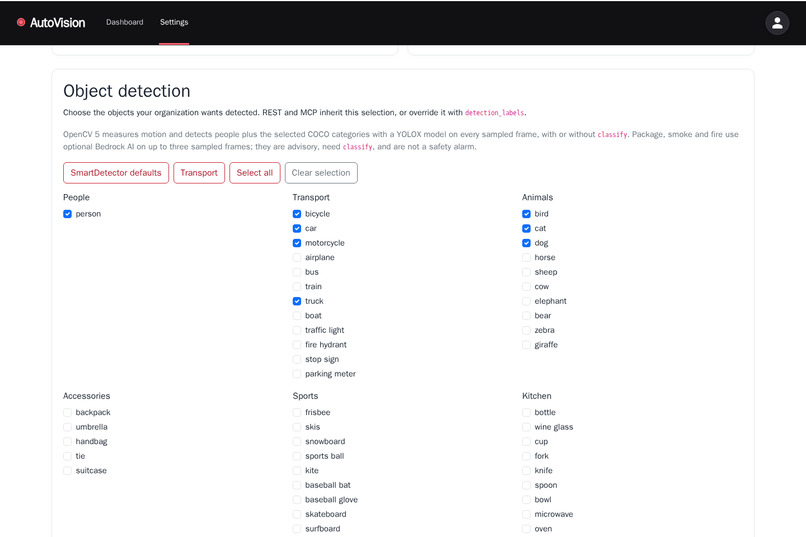Check the skateboard checkbox
The image size is (806, 537).
point(297,514)
